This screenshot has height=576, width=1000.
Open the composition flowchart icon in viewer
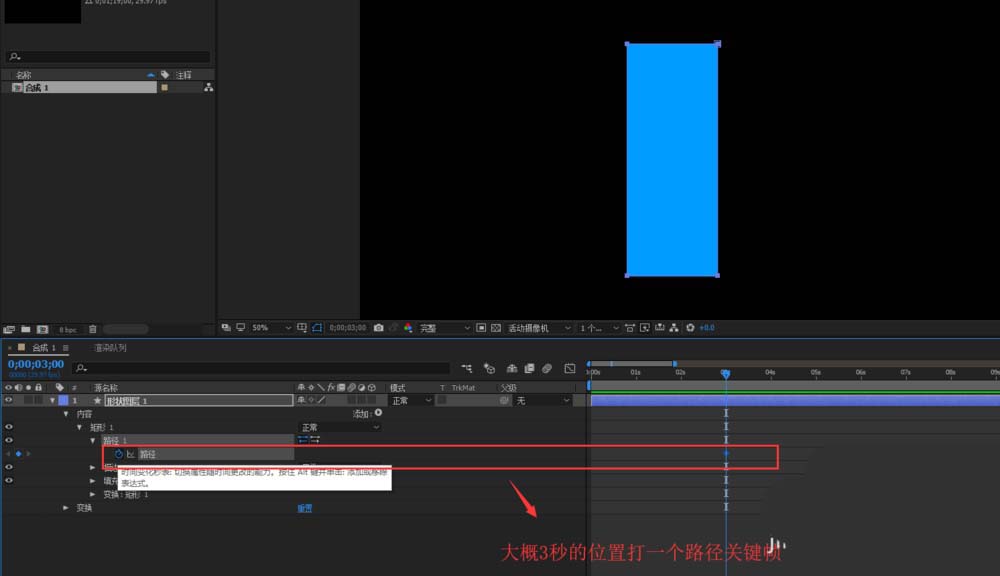pos(674,328)
